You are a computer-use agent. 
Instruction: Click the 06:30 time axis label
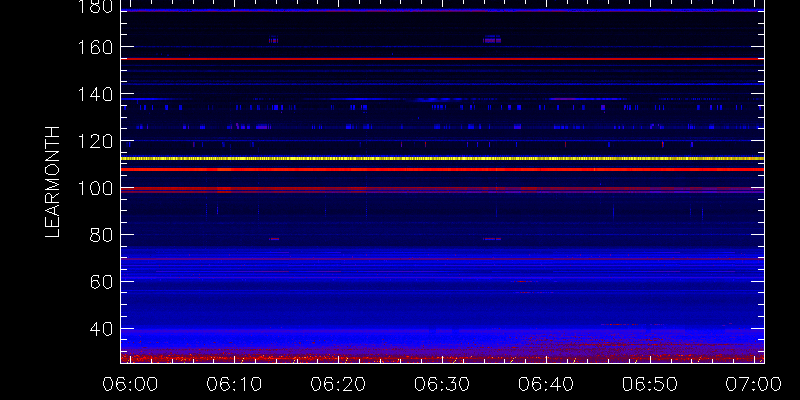pos(442,384)
